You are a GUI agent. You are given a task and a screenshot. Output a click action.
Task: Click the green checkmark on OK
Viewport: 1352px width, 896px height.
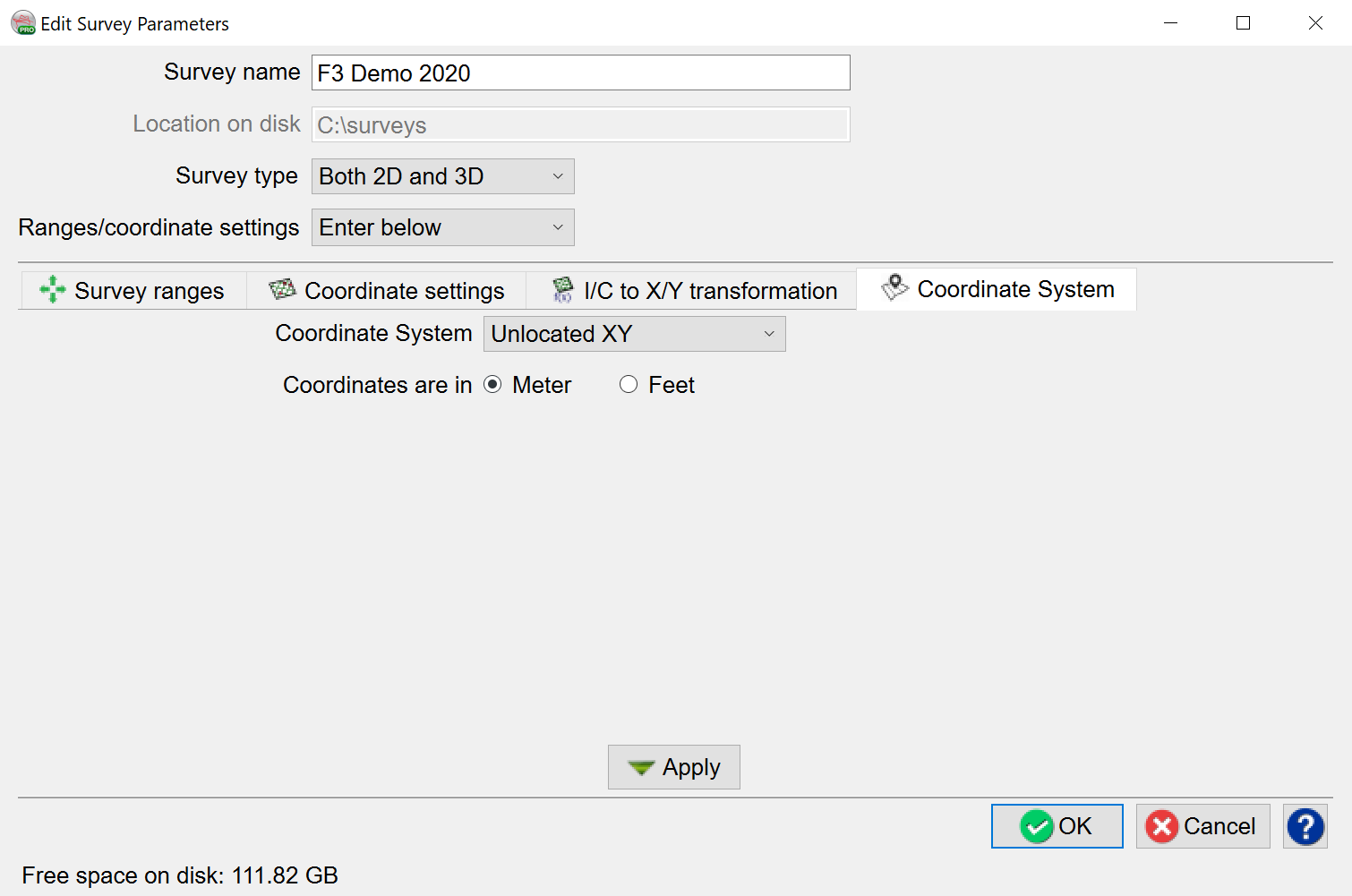point(1037,826)
